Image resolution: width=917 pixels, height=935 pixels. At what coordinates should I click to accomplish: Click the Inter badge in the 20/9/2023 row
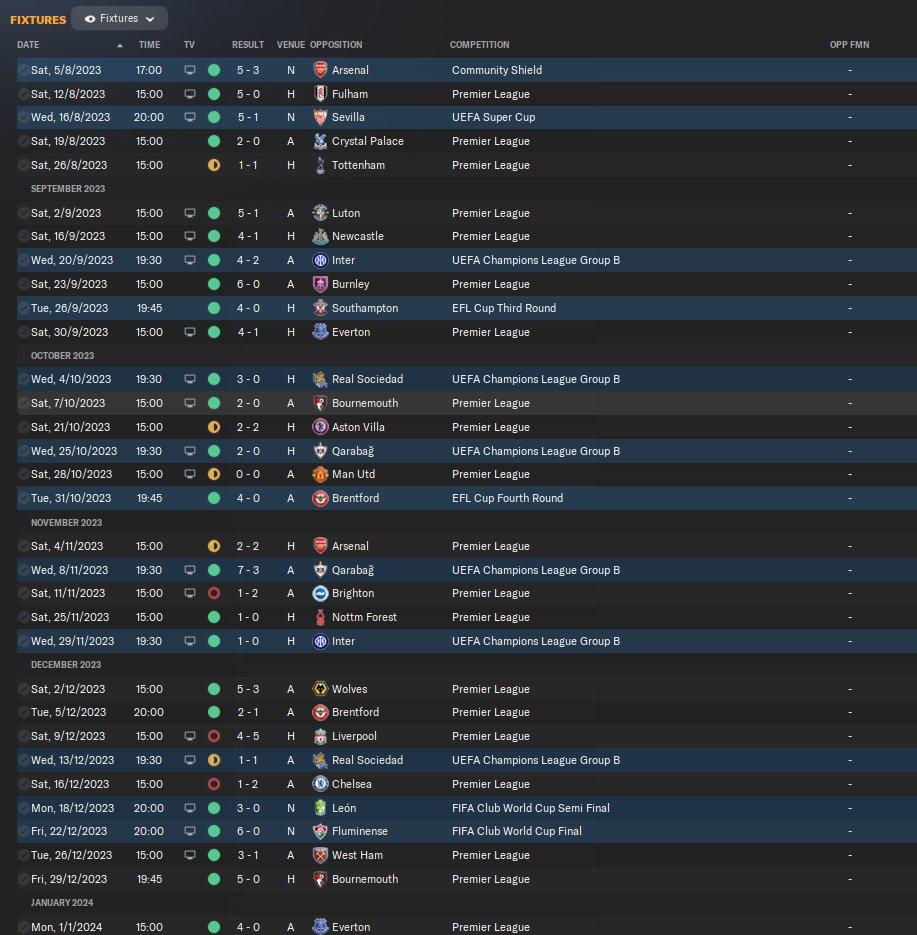click(320, 260)
